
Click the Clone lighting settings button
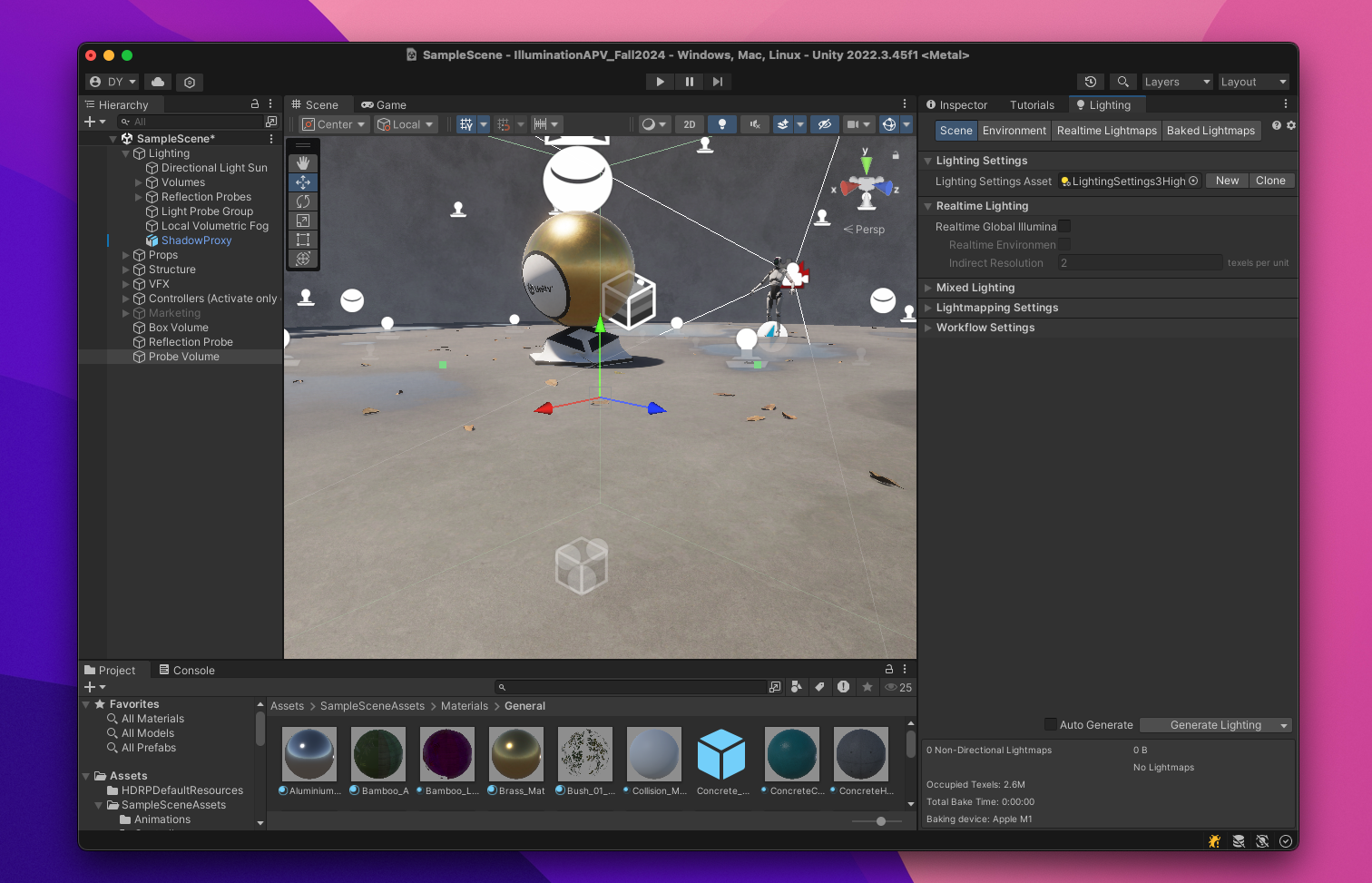tap(1270, 181)
